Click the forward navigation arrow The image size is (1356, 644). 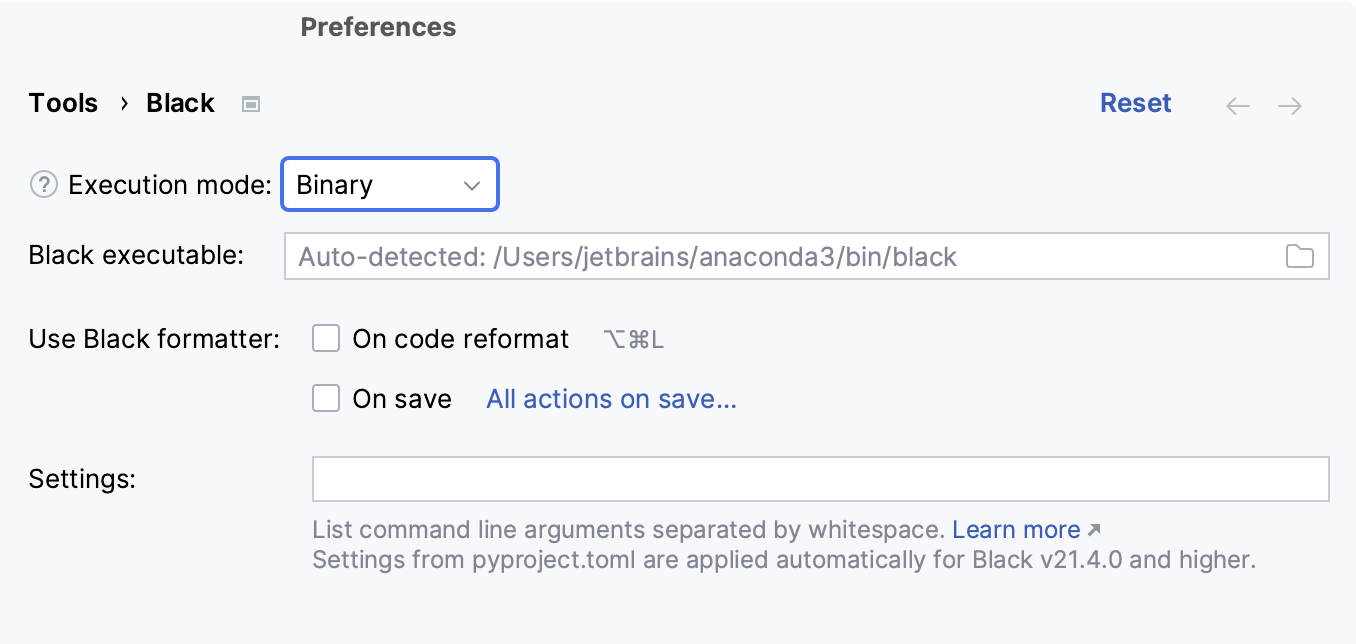point(1289,105)
